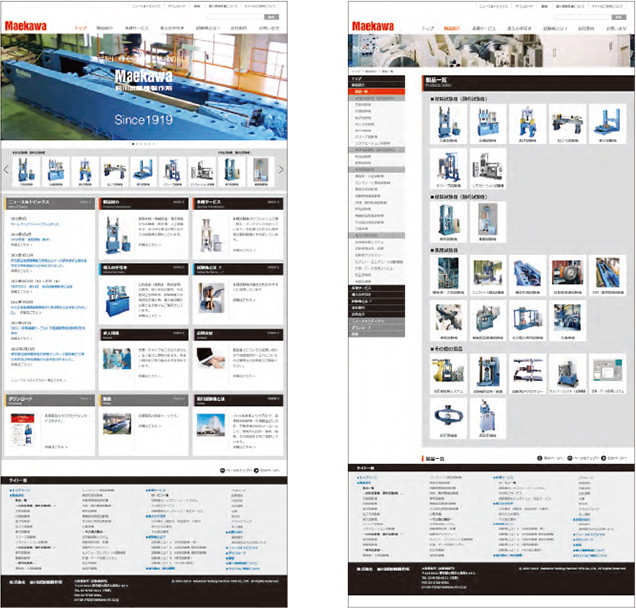Click the right arrow of the product carousel
636x608 pixels.
(281, 170)
